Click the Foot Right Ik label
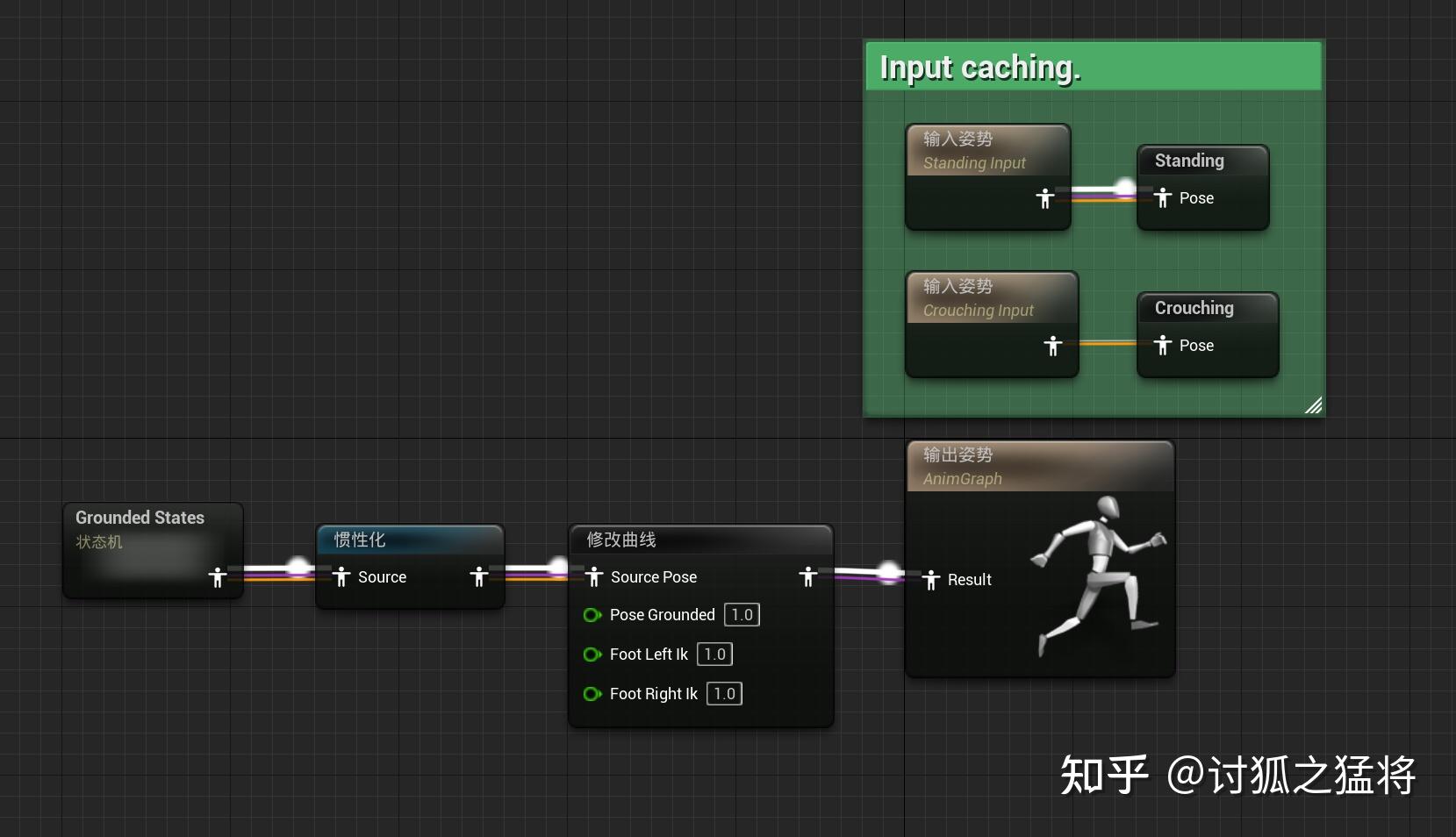 click(654, 694)
